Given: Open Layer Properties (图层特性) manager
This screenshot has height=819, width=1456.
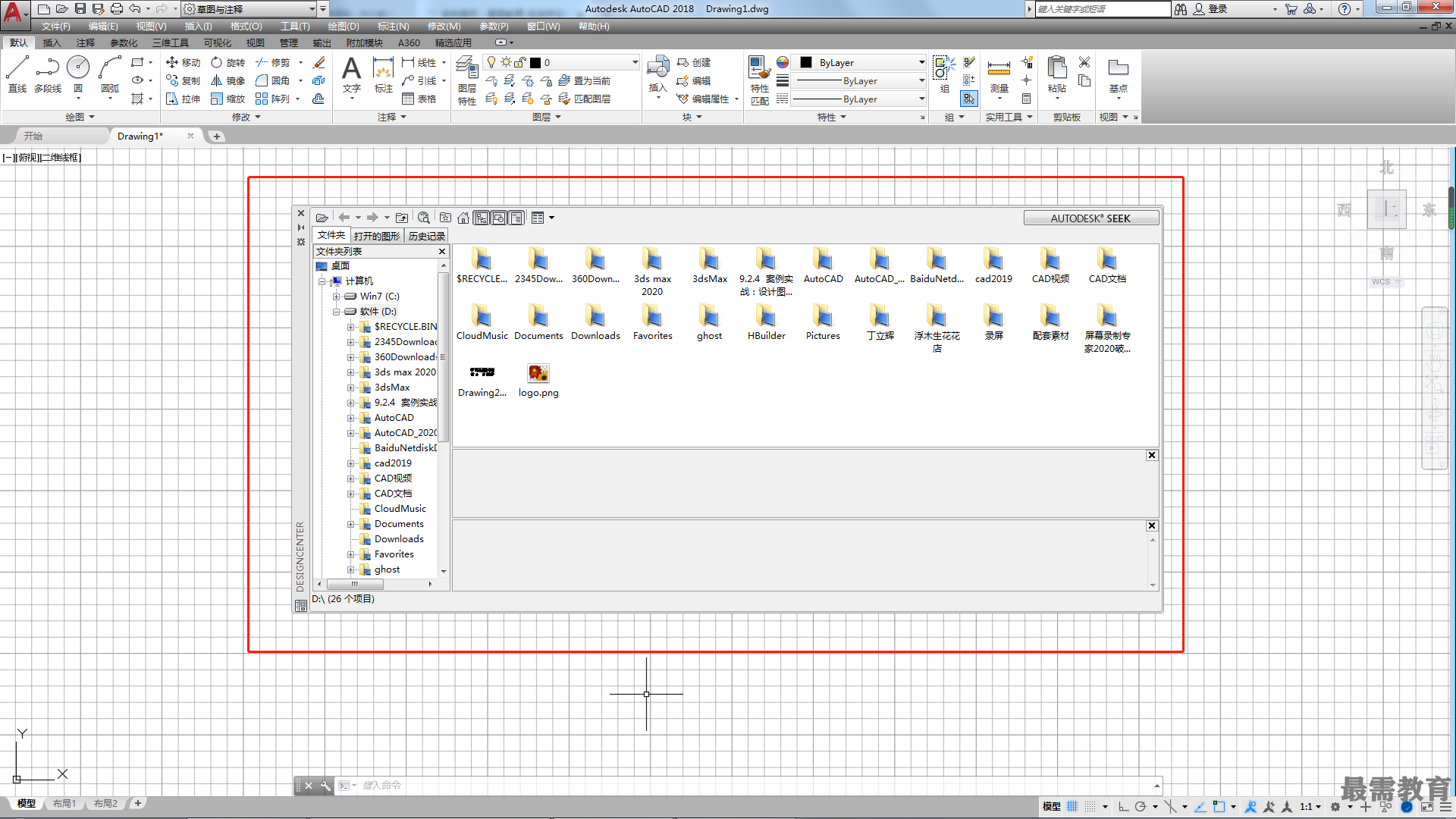Looking at the screenshot, I should pyautogui.click(x=467, y=81).
